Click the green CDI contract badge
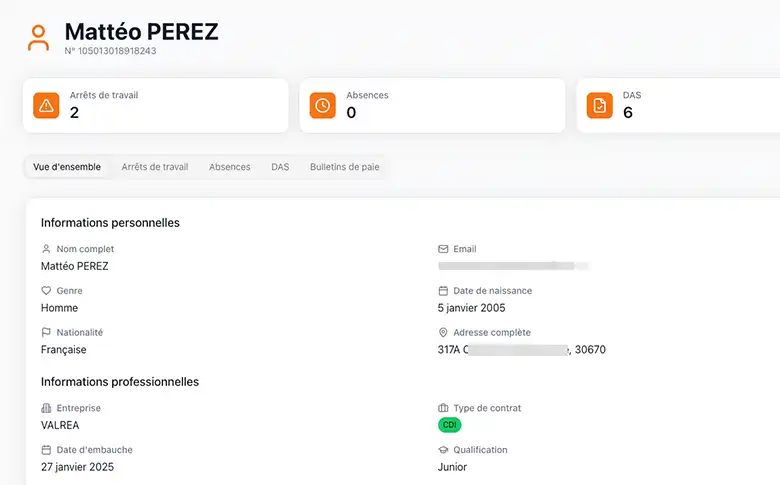Screen dimensions: 780x485 450,425
